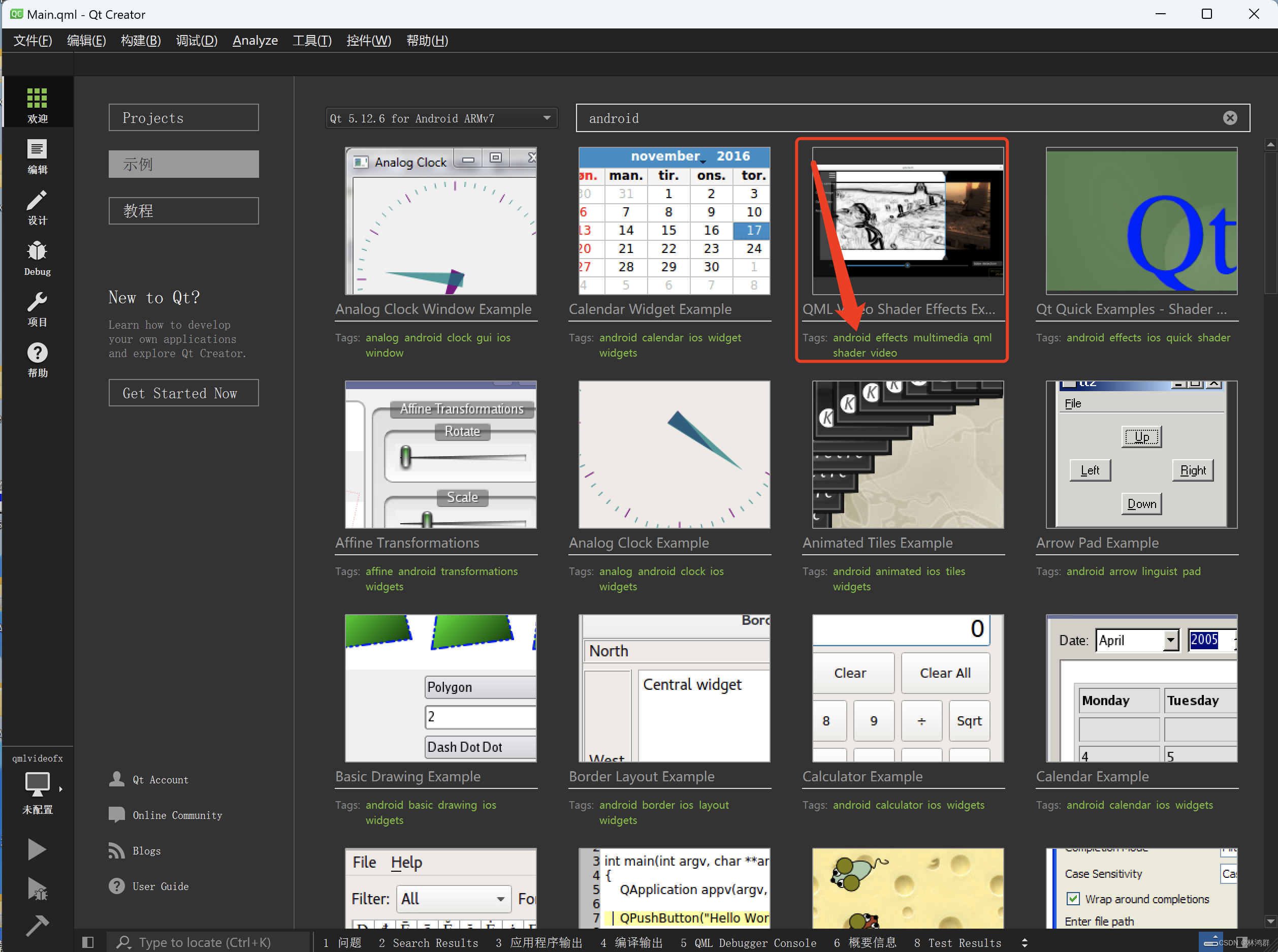Toggle the left sidebar visibility
This screenshot has width=1278, height=952.
[87, 942]
